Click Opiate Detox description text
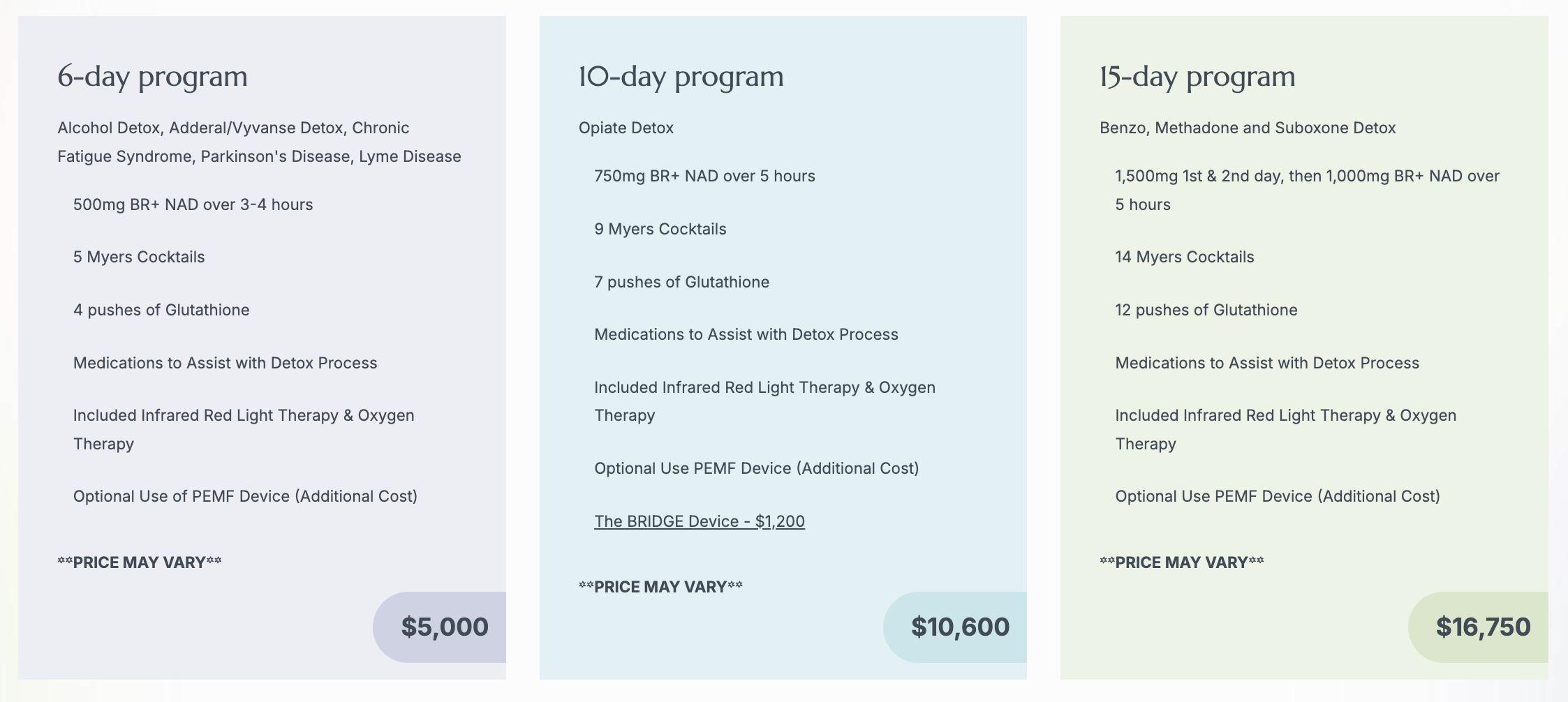The image size is (1568, 702). tap(626, 128)
